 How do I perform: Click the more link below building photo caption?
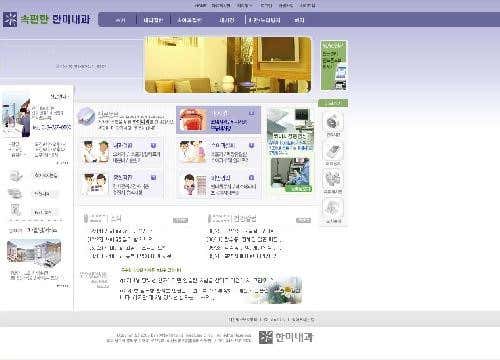coord(63,286)
